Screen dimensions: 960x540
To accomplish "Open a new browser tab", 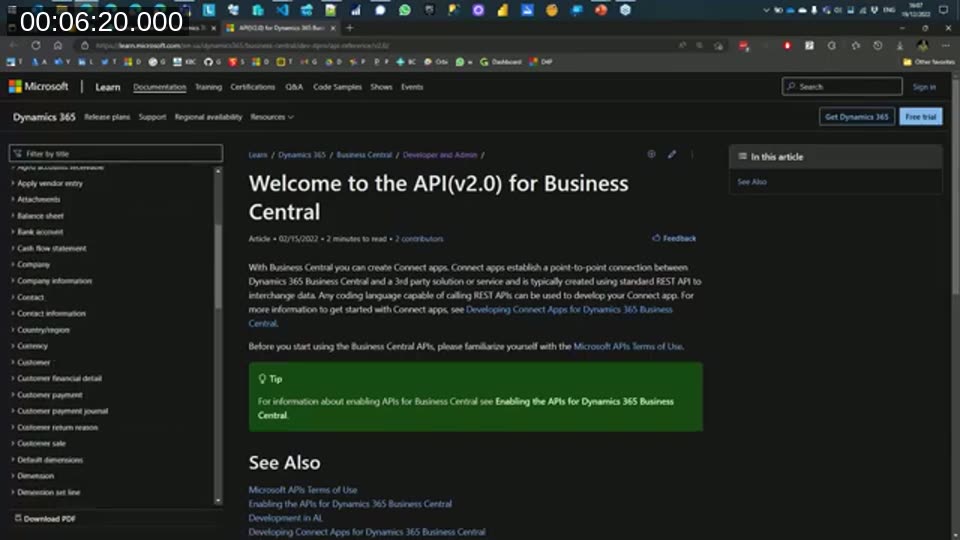I will pos(350,28).
